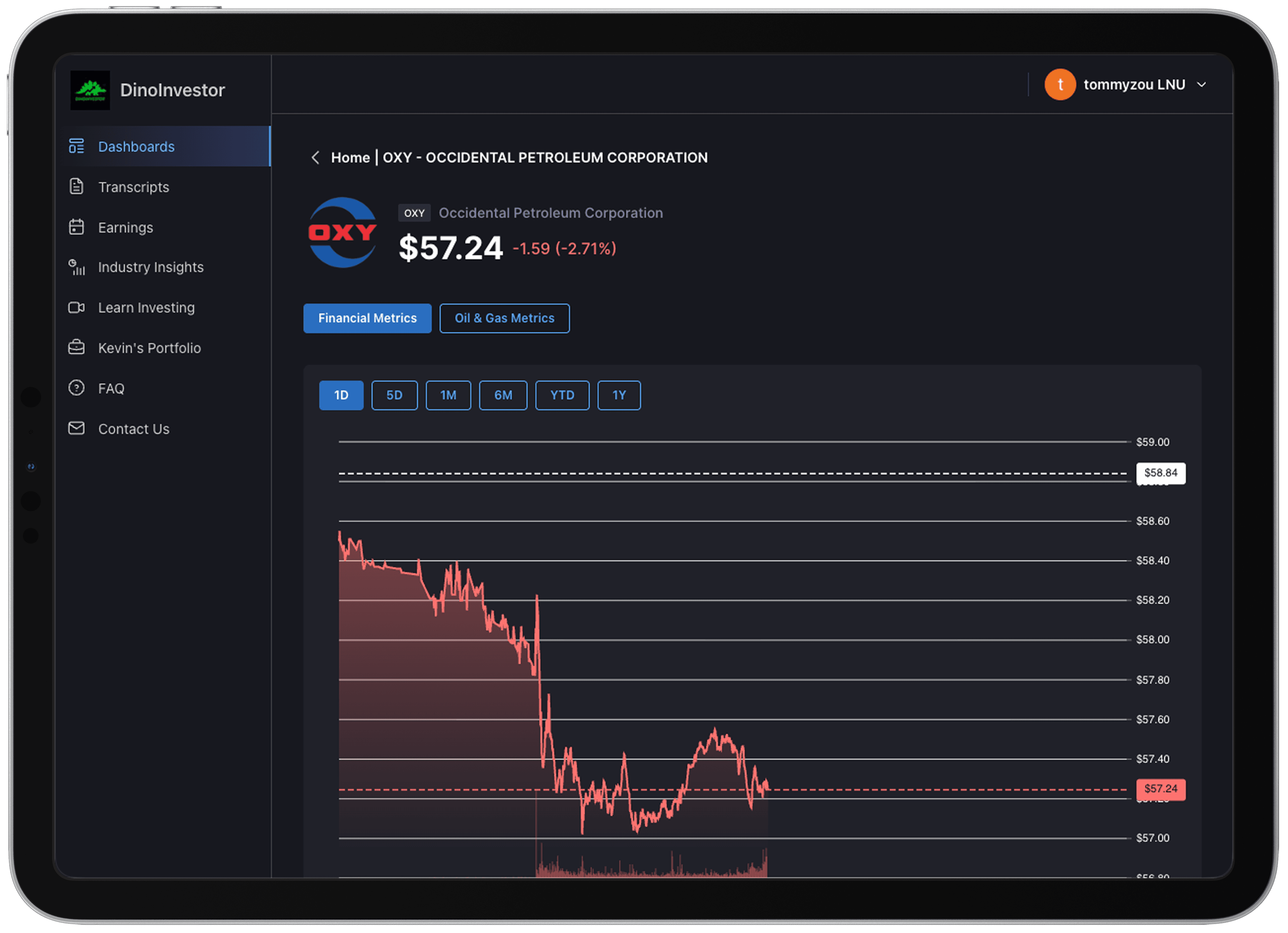Image resolution: width=1288 pixels, height=933 pixels.
Task: Navigate to the Earnings section
Action: (x=163, y=227)
